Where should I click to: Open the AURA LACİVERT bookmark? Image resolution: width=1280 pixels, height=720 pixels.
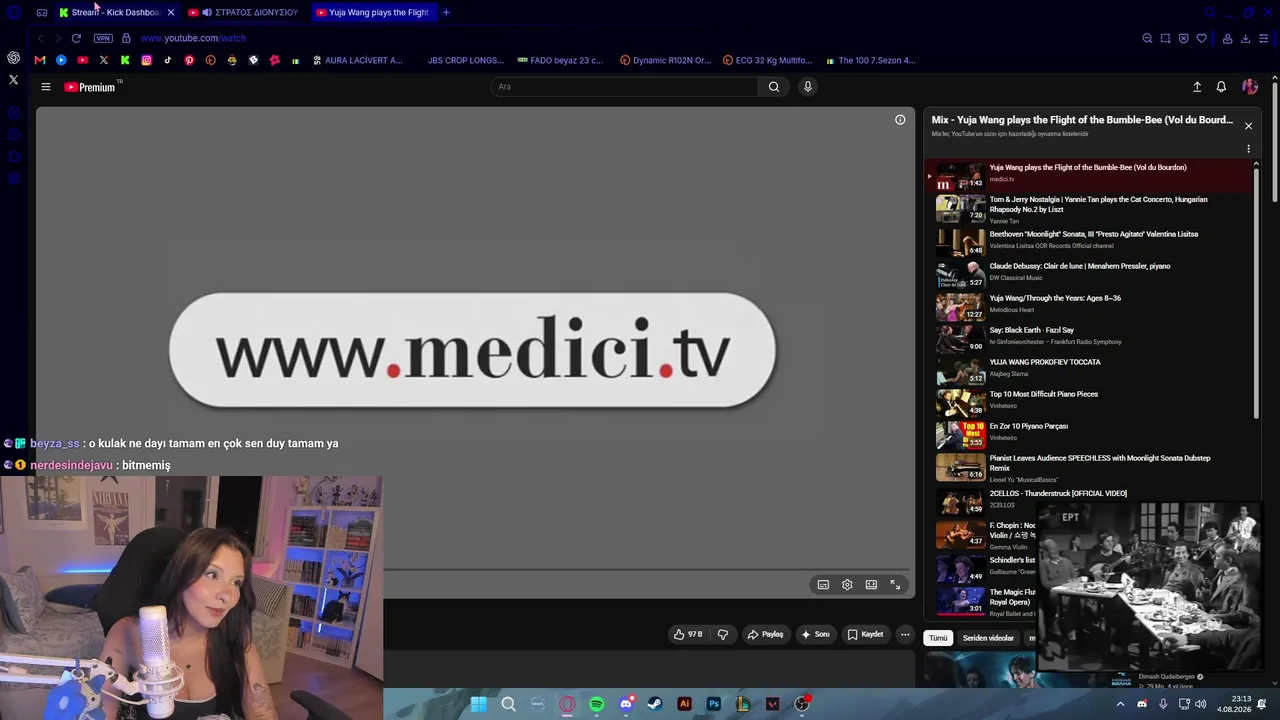[x=357, y=60]
